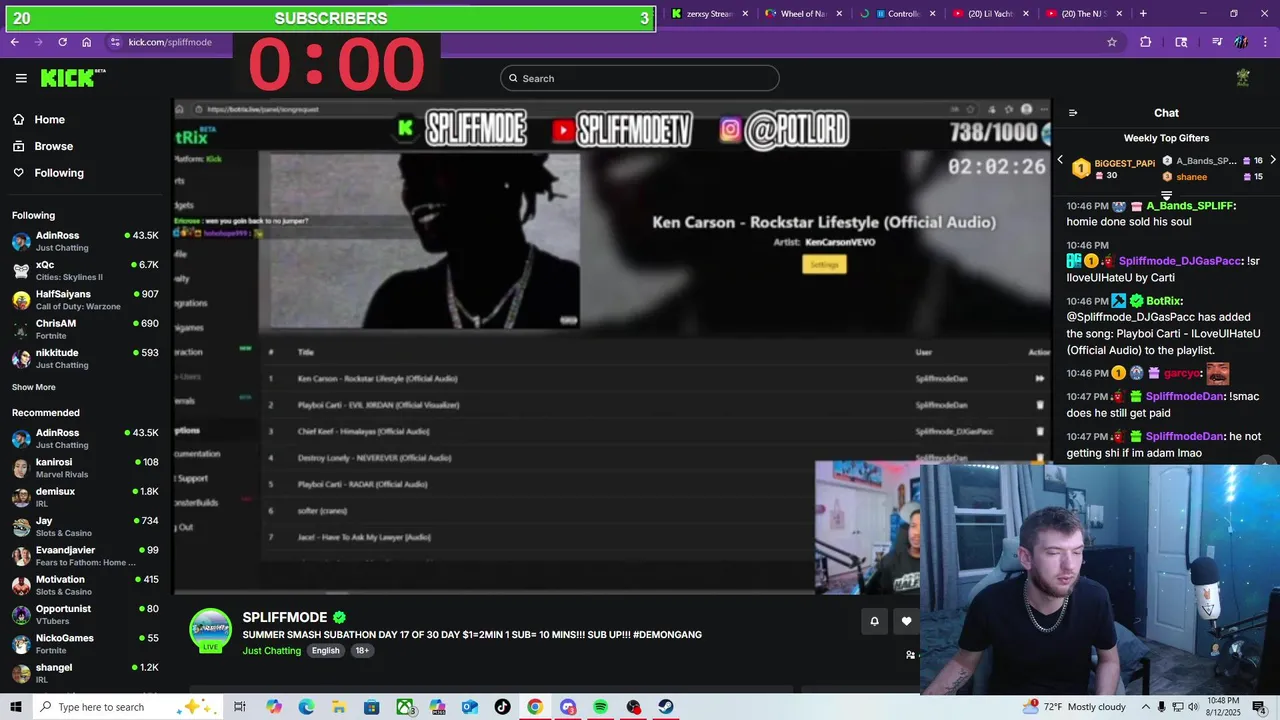Screen dimensions: 1280x720
Task: Click the address bar kick.com/spliffmode
Action: coord(170,42)
